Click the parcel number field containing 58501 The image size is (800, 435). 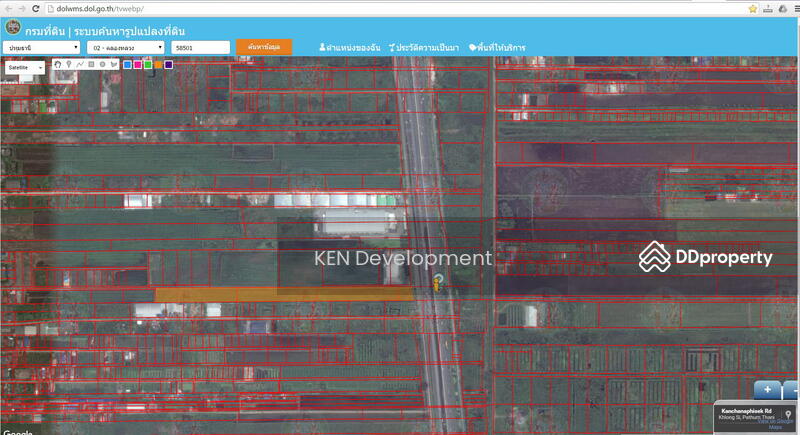(x=200, y=47)
